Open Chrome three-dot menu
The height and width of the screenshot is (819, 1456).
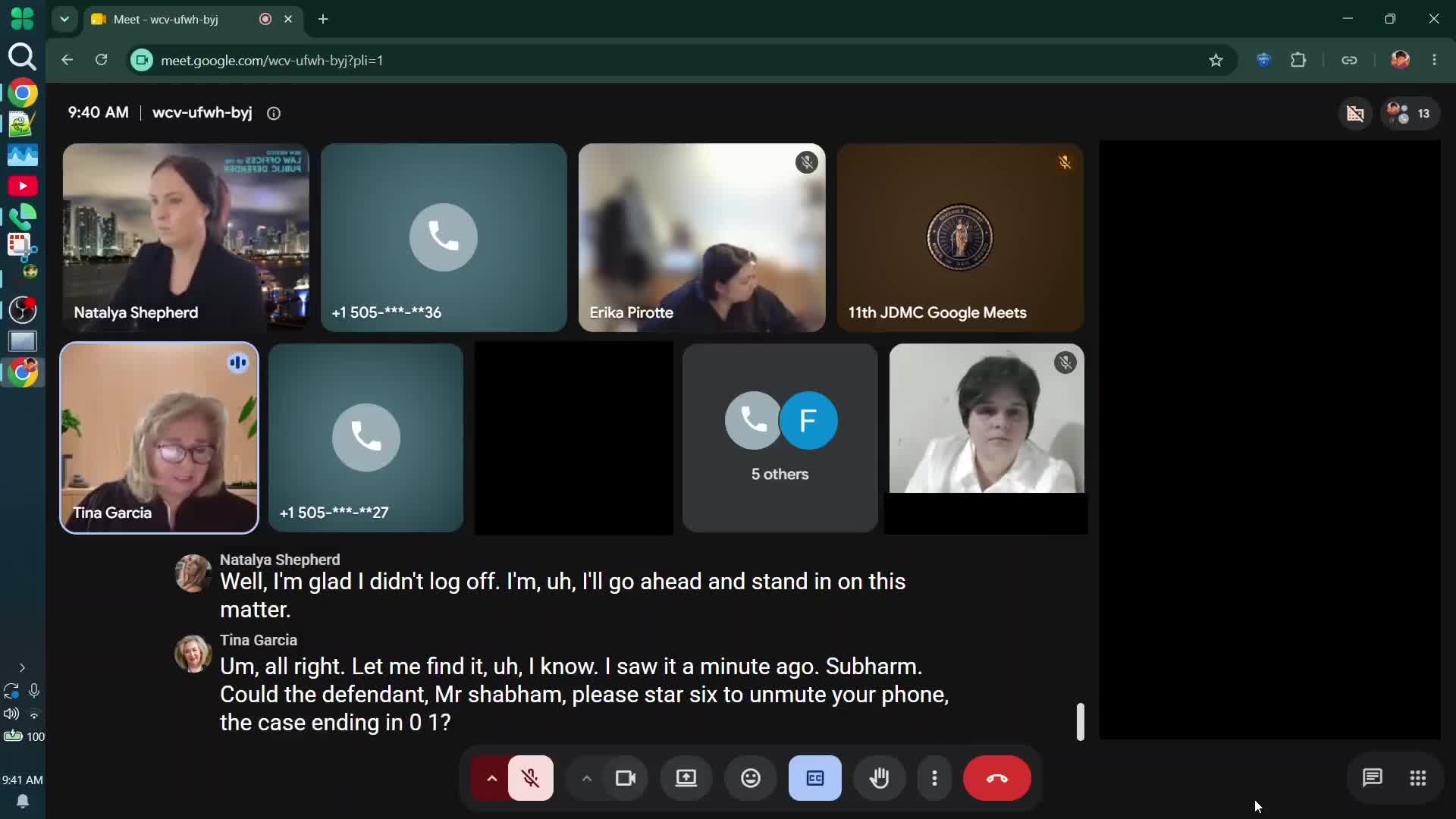tap(1434, 60)
